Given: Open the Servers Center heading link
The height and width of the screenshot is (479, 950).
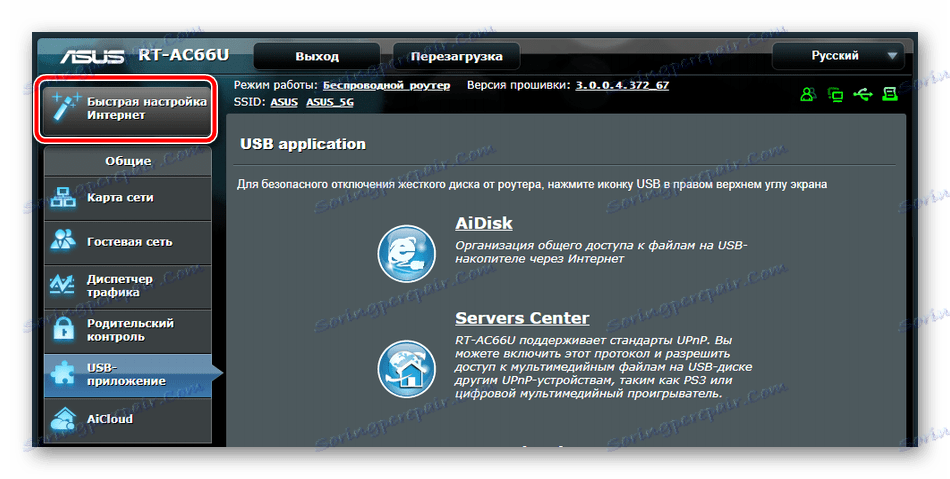Looking at the screenshot, I should click(522, 319).
